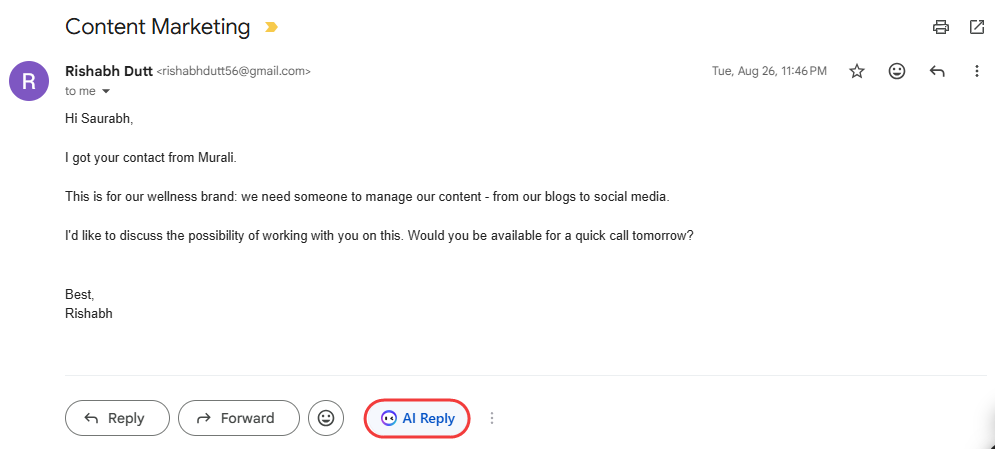This screenshot has width=995, height=449.
Task: Click the Forward button
Action: tap(238, 418)
